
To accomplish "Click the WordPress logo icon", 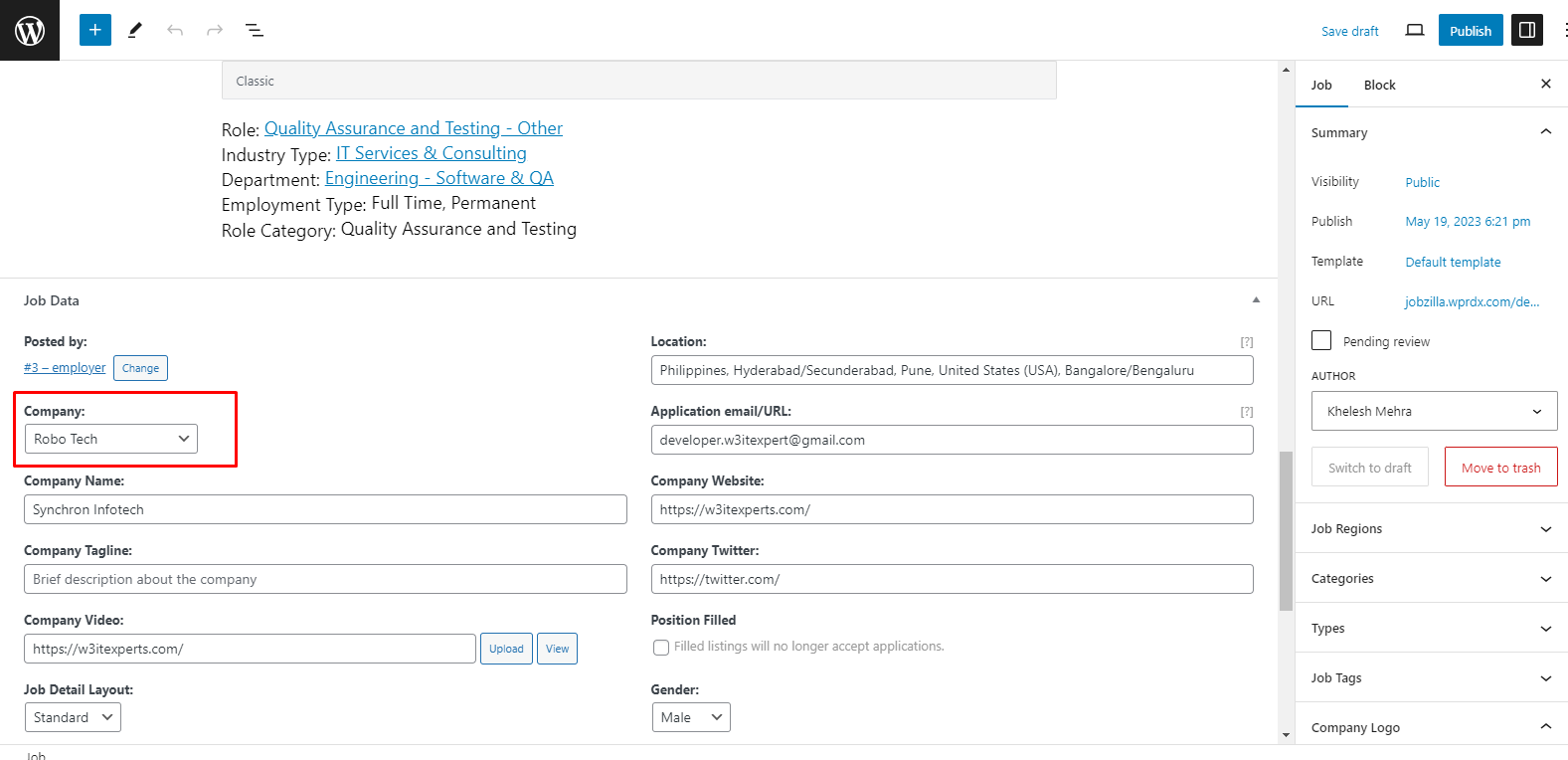I will (30, 30).
